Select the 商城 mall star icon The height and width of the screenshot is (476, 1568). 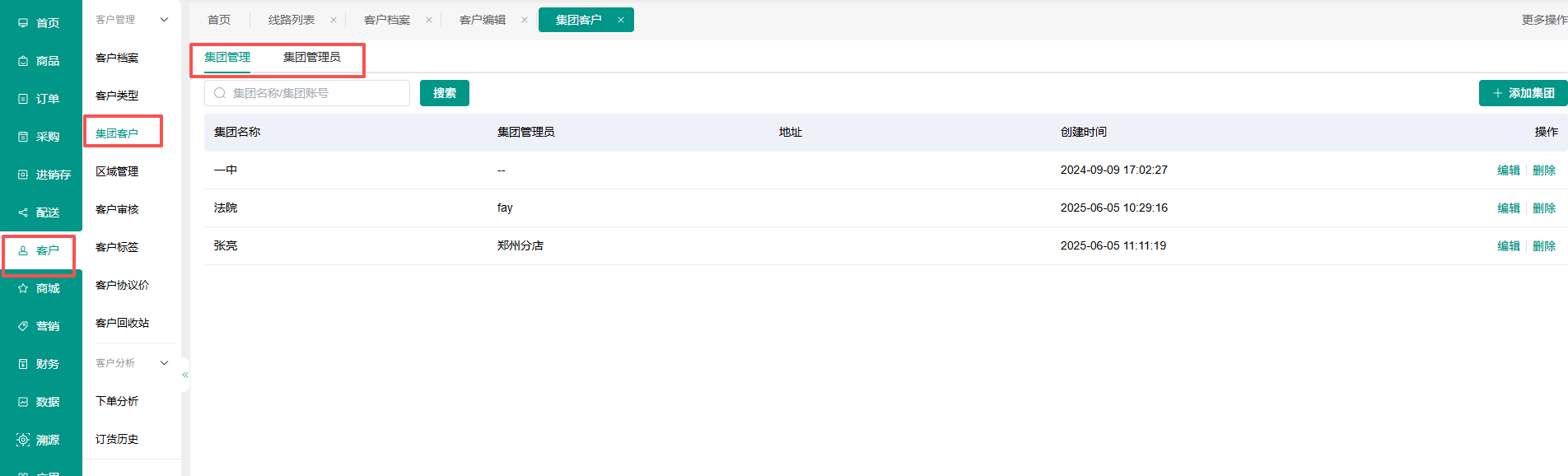point(23,288)
